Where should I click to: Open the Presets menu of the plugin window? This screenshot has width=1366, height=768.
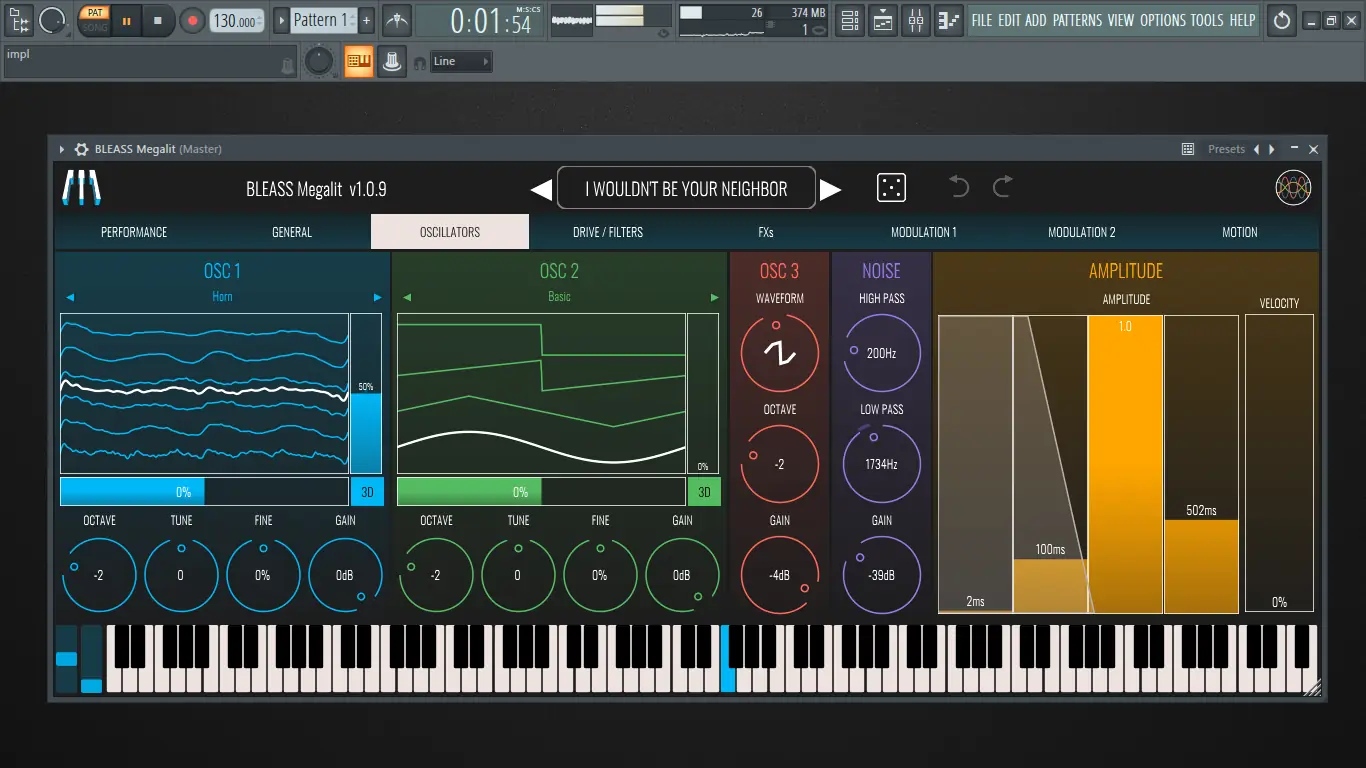1226,149
